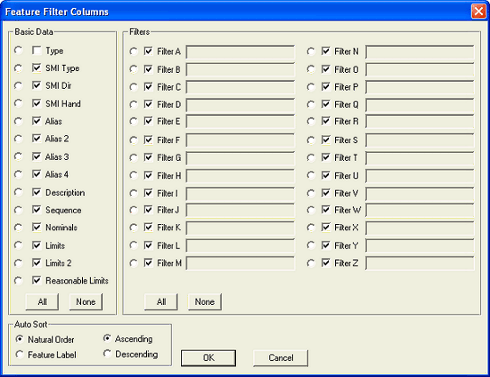
Task: Select the radio button beside Nominals
Action: pyautogui.click(x=18, y=227)
